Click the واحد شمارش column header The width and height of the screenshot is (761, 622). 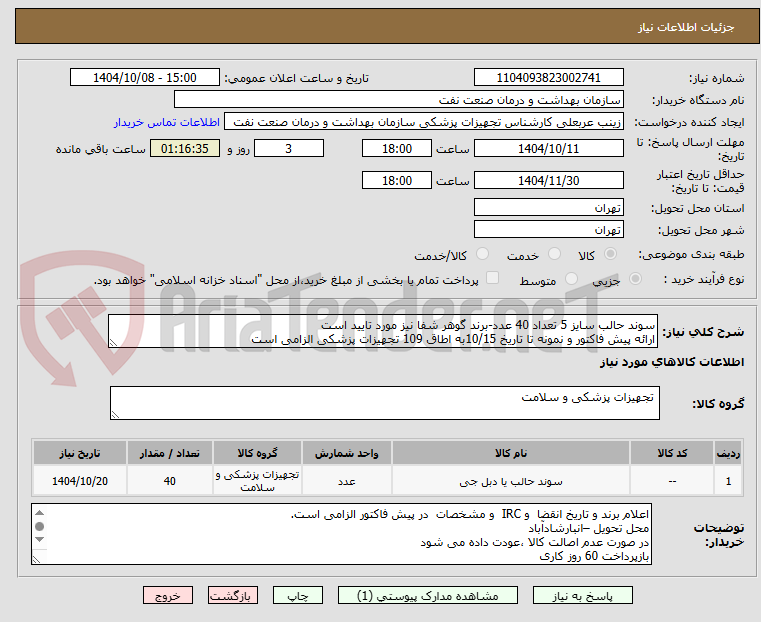[x=347, y=453]
